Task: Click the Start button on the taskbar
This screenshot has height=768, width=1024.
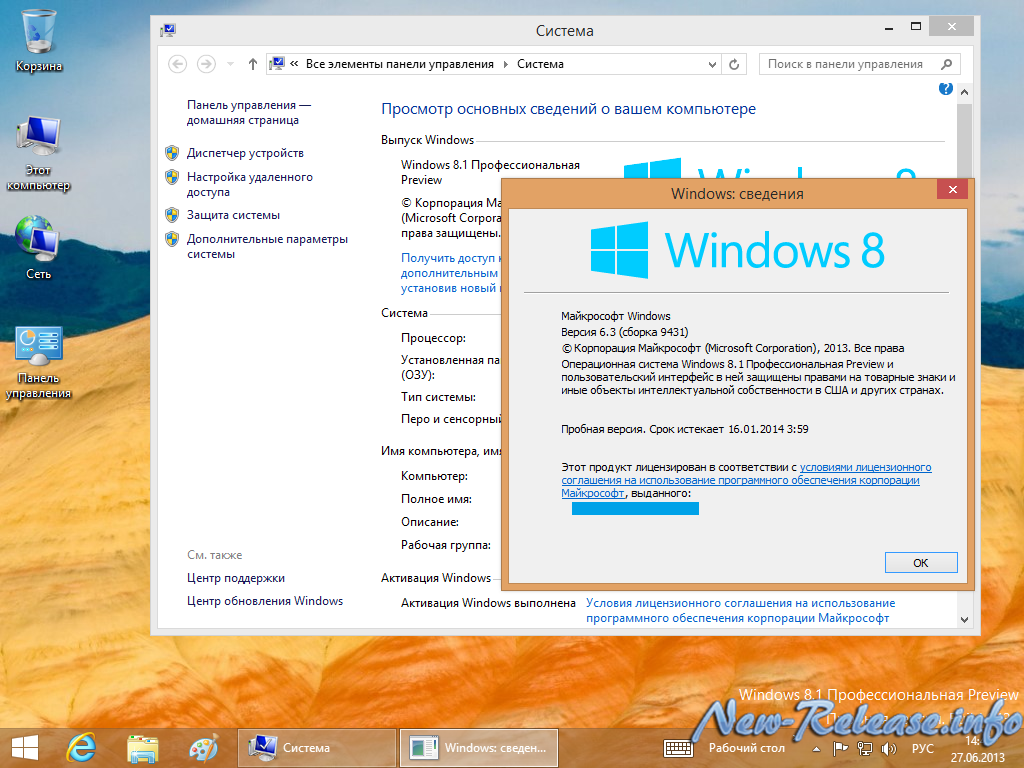Action: tap(25, 748)
